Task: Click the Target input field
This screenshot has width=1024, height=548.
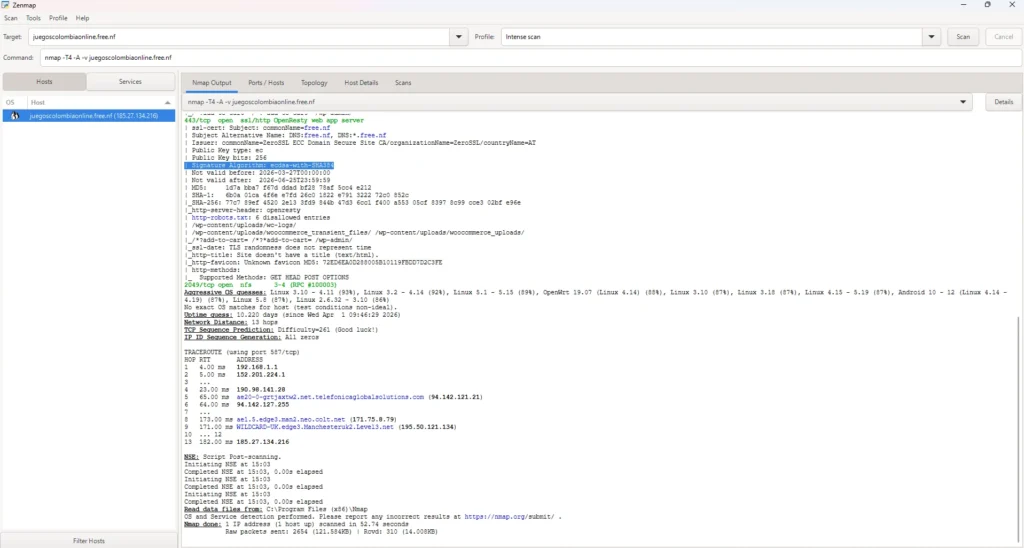Action: pyautogui.click(x=238, y=37)
